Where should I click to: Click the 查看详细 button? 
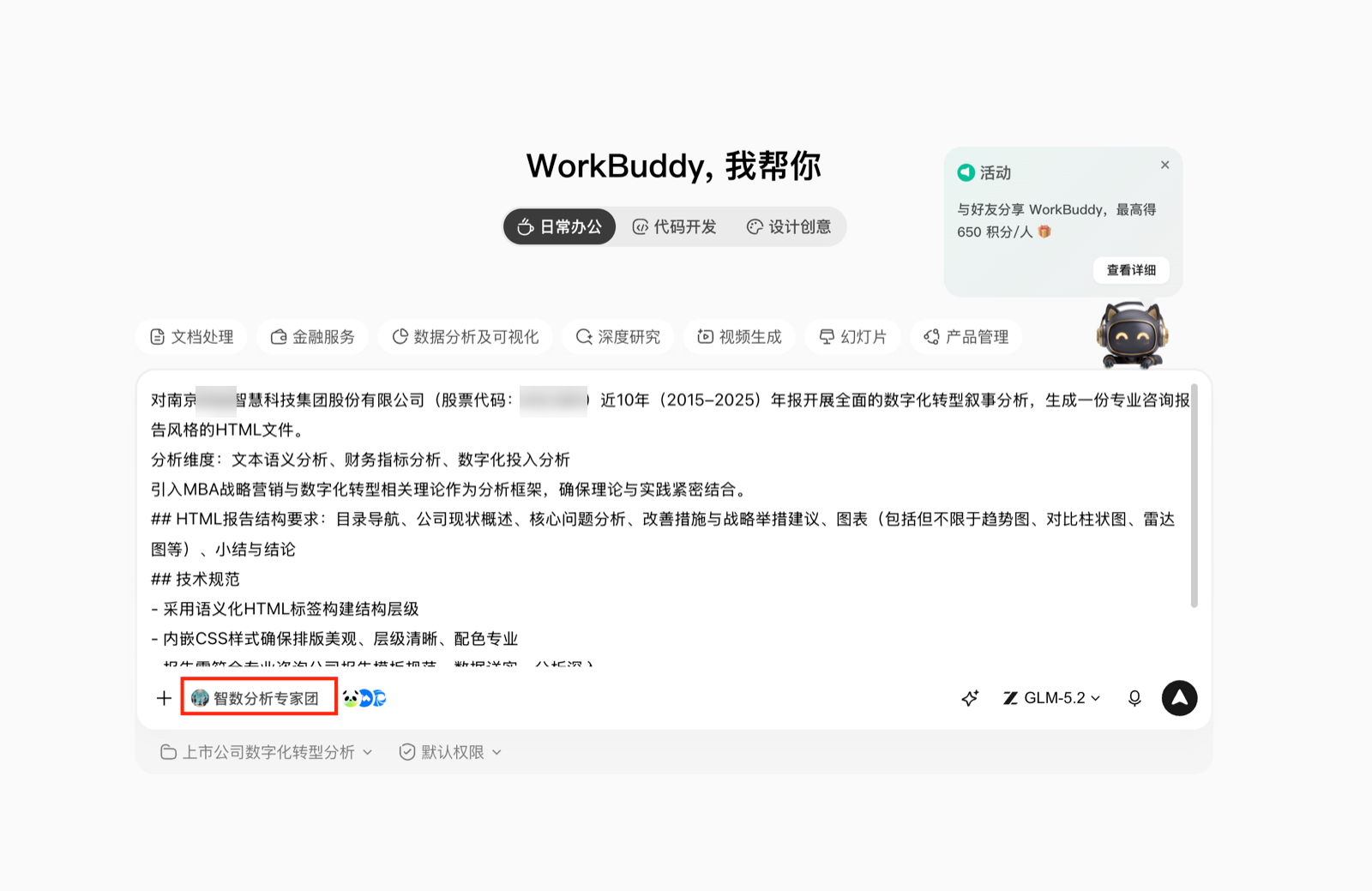(1131, 270)
